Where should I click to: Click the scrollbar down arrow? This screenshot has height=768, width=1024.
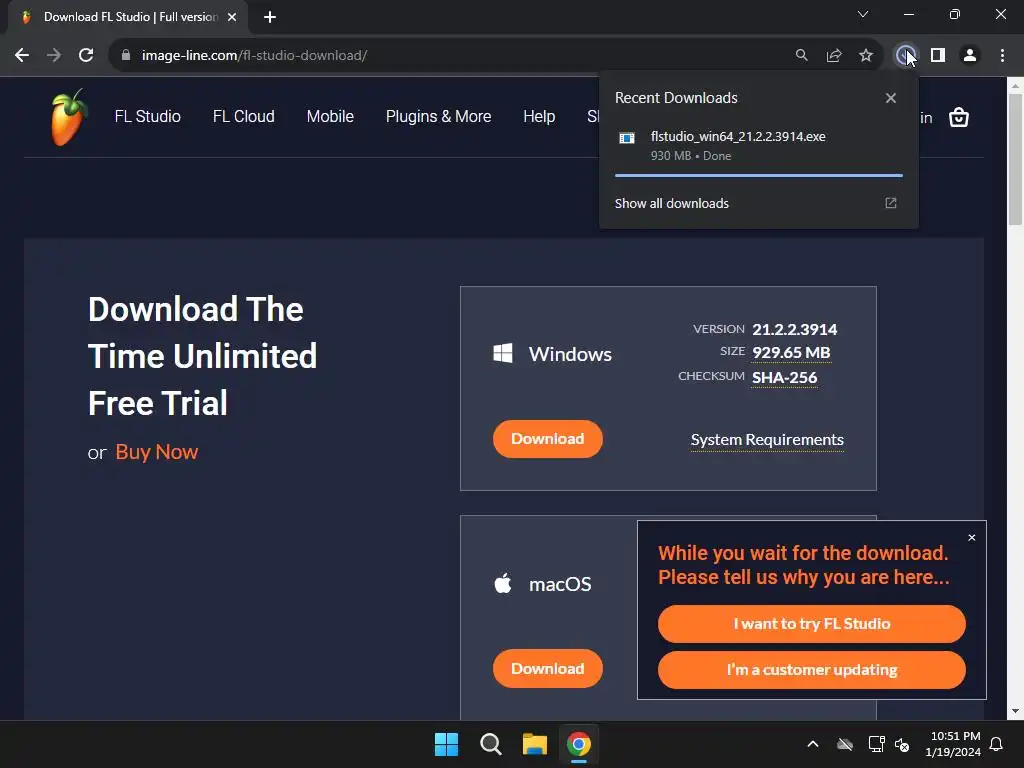tap(1015, 712)
